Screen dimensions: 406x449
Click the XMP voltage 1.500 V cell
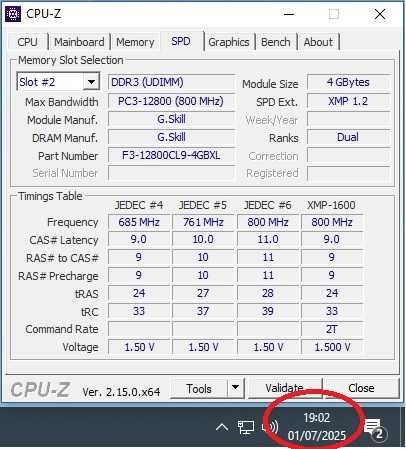point(332,347)
